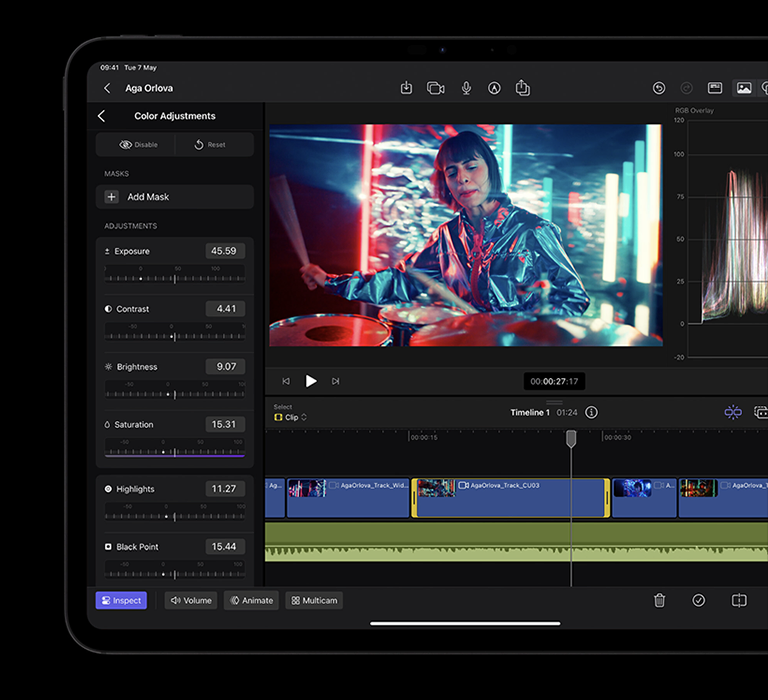The image size is (768, 700).
Task: Click the Brightness slider track
Action: tap(175, 390)
